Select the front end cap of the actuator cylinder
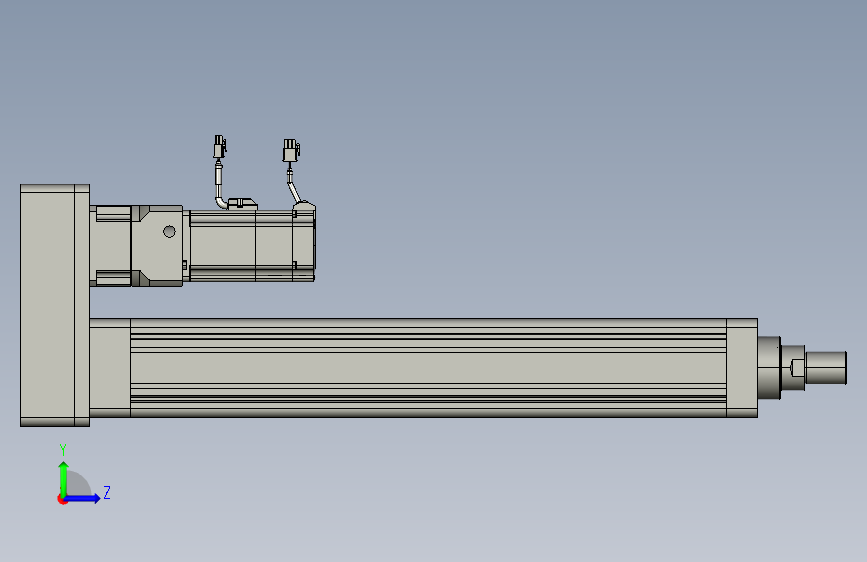This screenshot has width=867, height=562. tap(742, 368)
